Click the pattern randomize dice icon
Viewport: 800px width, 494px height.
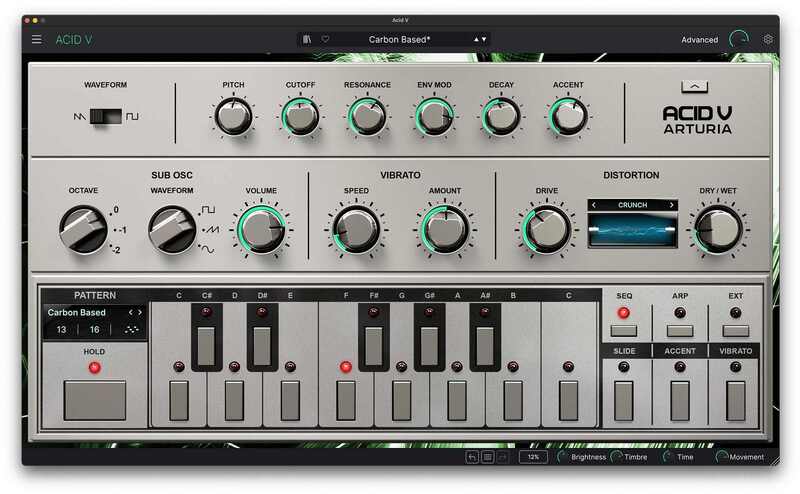pos(131,330)
